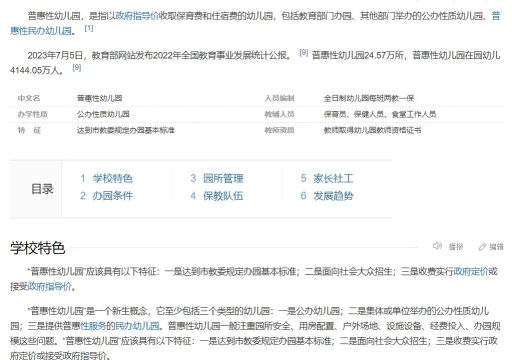Click the 编辑 pencil icon beside 学校特色
This screenshot has height=360, width=512.
pyautogui.click(x=482, y=247)
